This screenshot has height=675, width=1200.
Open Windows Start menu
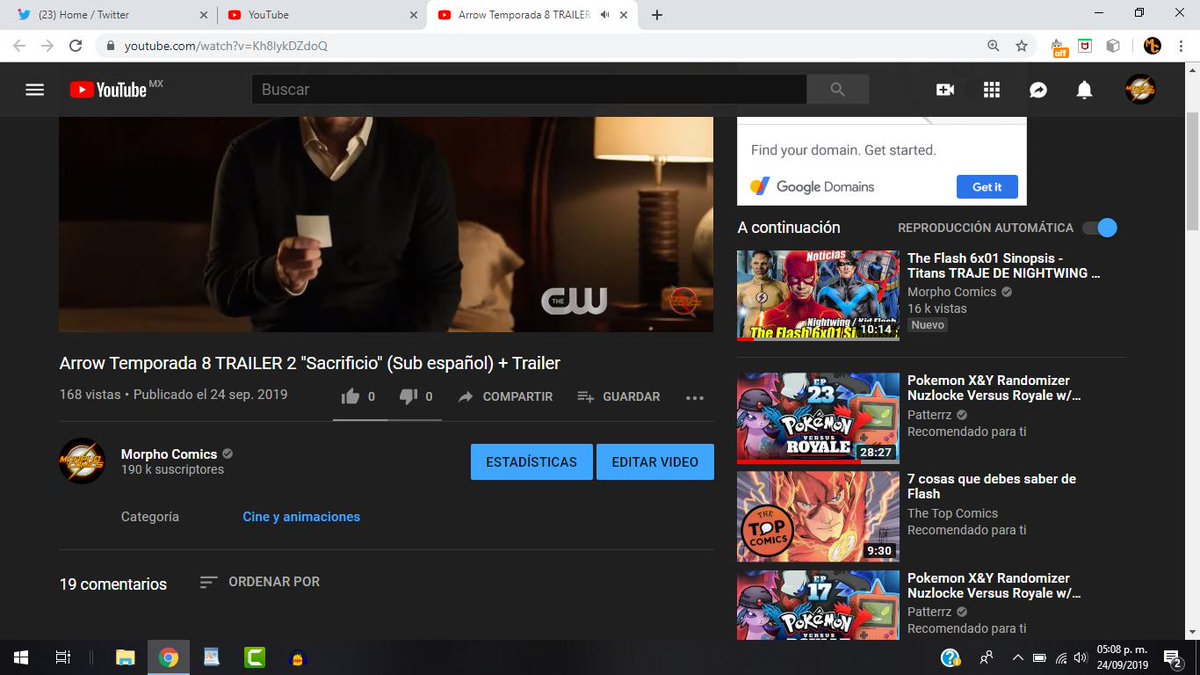pyautogui.click(x=19, y=657)
